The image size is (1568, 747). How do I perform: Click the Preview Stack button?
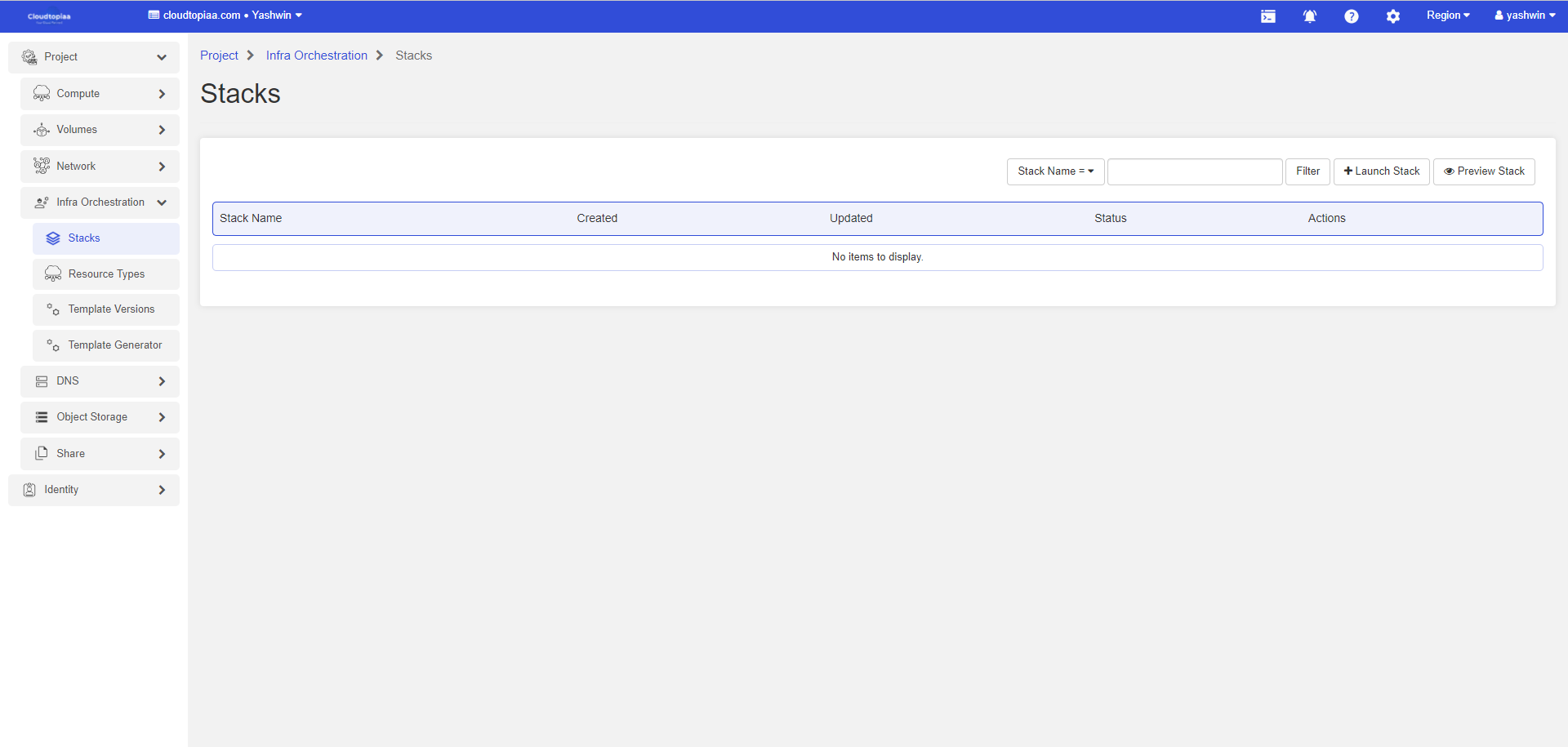1483,171
